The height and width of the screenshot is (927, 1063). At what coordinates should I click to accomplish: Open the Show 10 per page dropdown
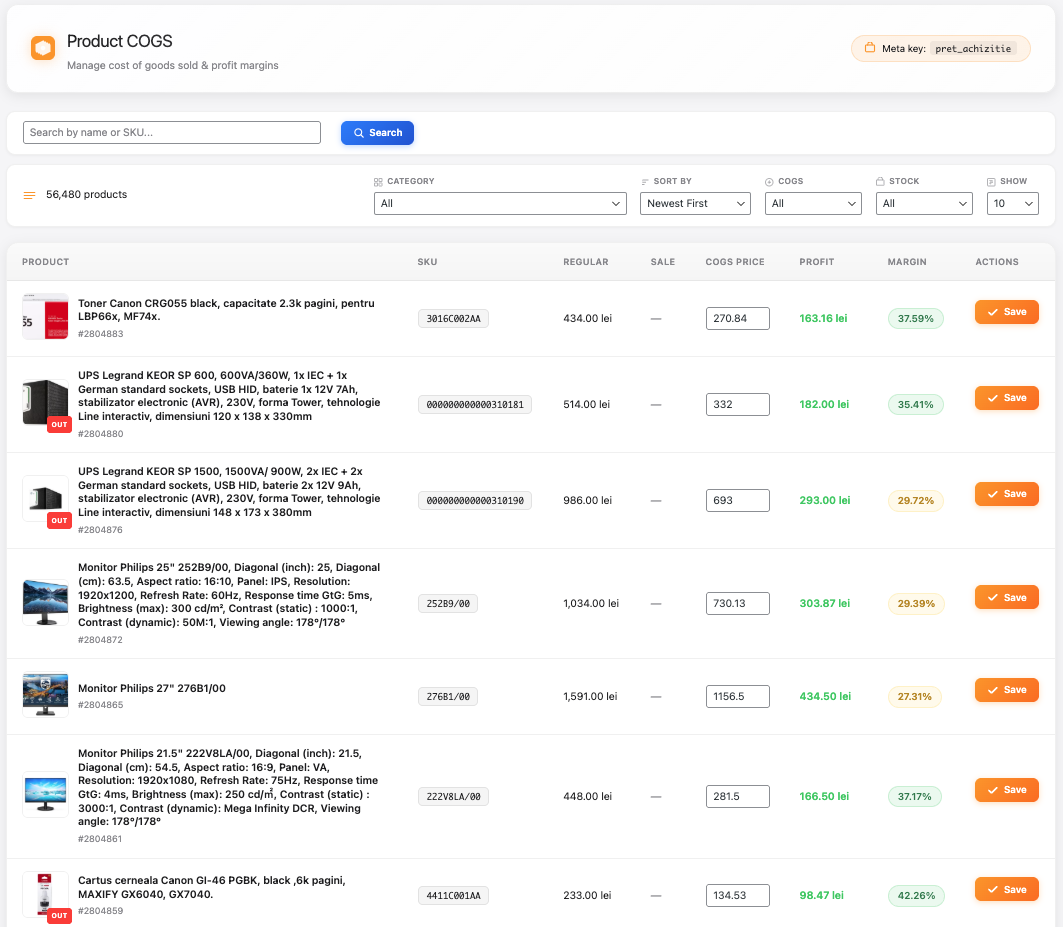coord(1012,203)
